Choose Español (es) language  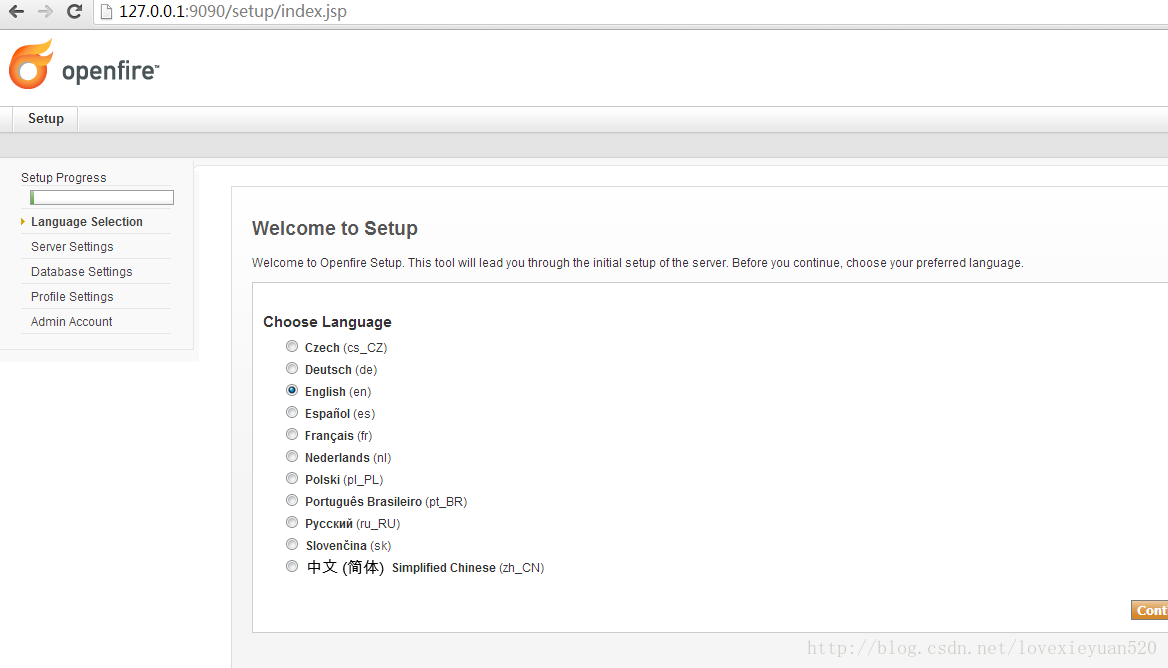[292, 413]
